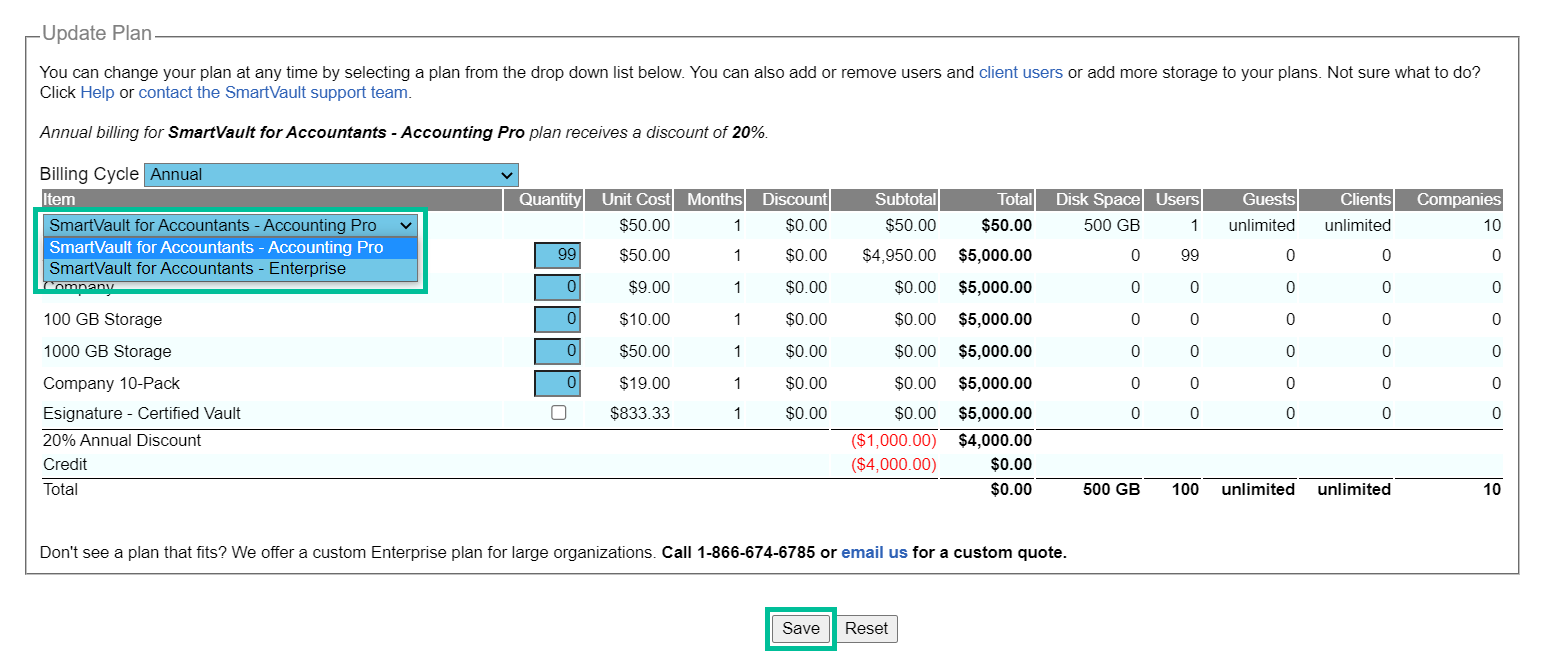Choose SmartVault for Accountants - Enterprise option
Image resolution: width=1541 pixels, height=660 pixels.
coord(230,268)
